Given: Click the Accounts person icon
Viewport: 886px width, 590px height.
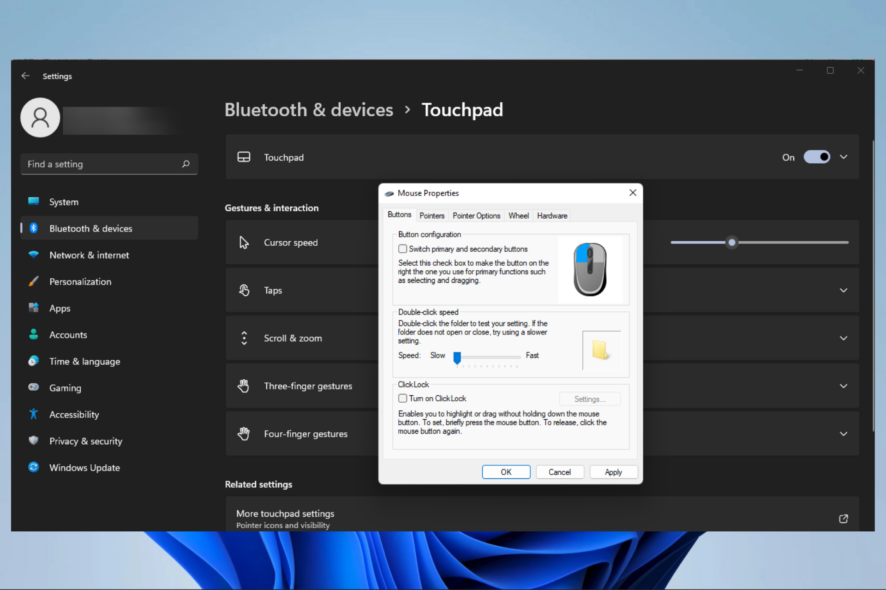Looking at the screenshot, I should (33, 334).
